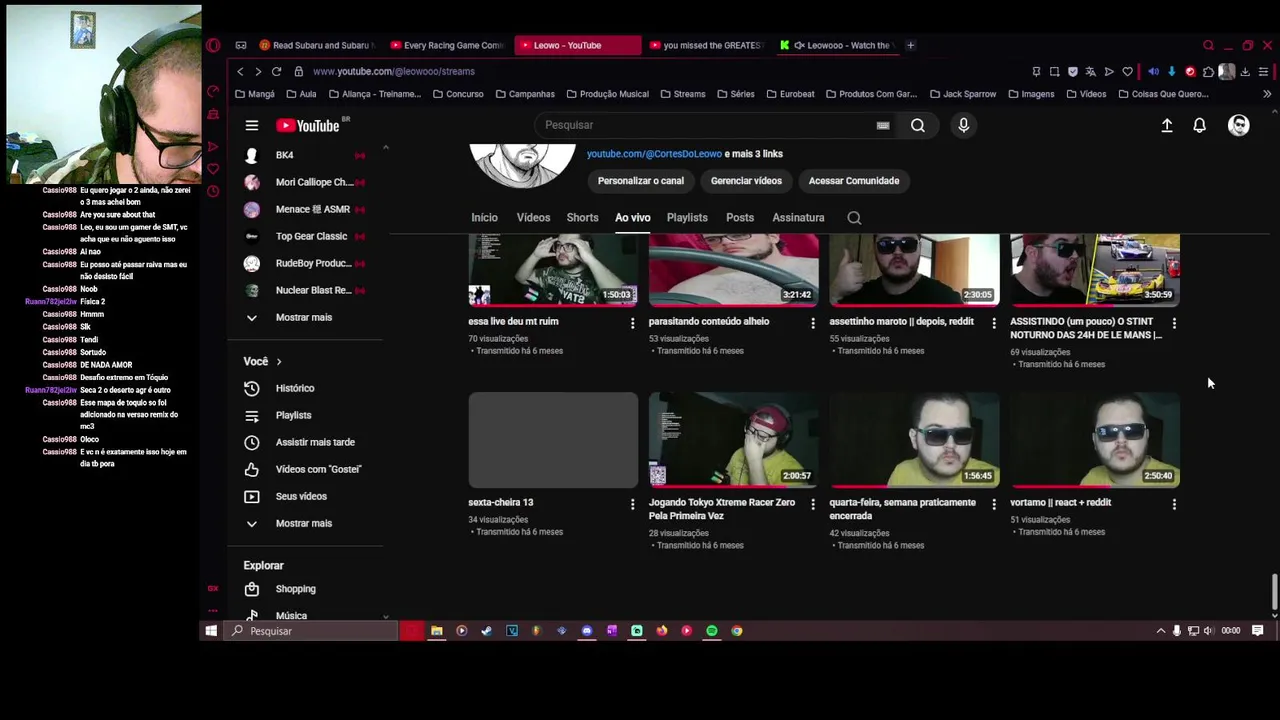Mute the Kick tab audio icon
The height and width of the screenshot is (720, 1280).
point(798,45)
